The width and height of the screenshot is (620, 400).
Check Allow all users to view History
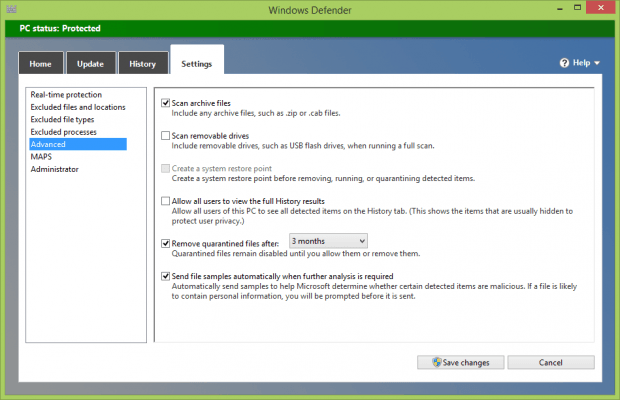(x=166, y=201)
